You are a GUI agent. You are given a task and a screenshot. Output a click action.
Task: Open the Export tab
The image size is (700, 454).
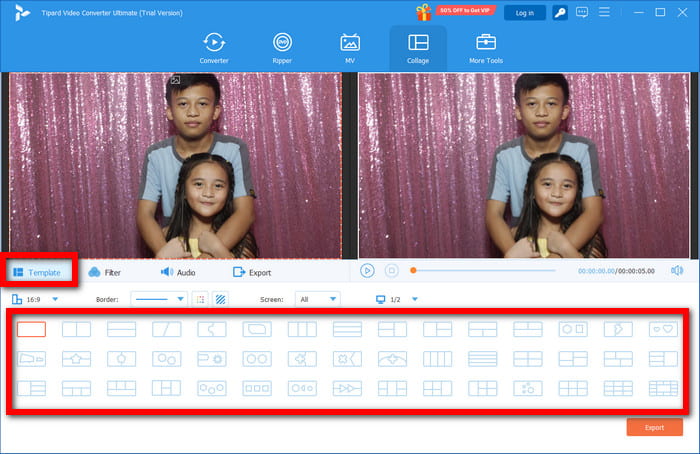pyautogui.click(x=252, y=272)
